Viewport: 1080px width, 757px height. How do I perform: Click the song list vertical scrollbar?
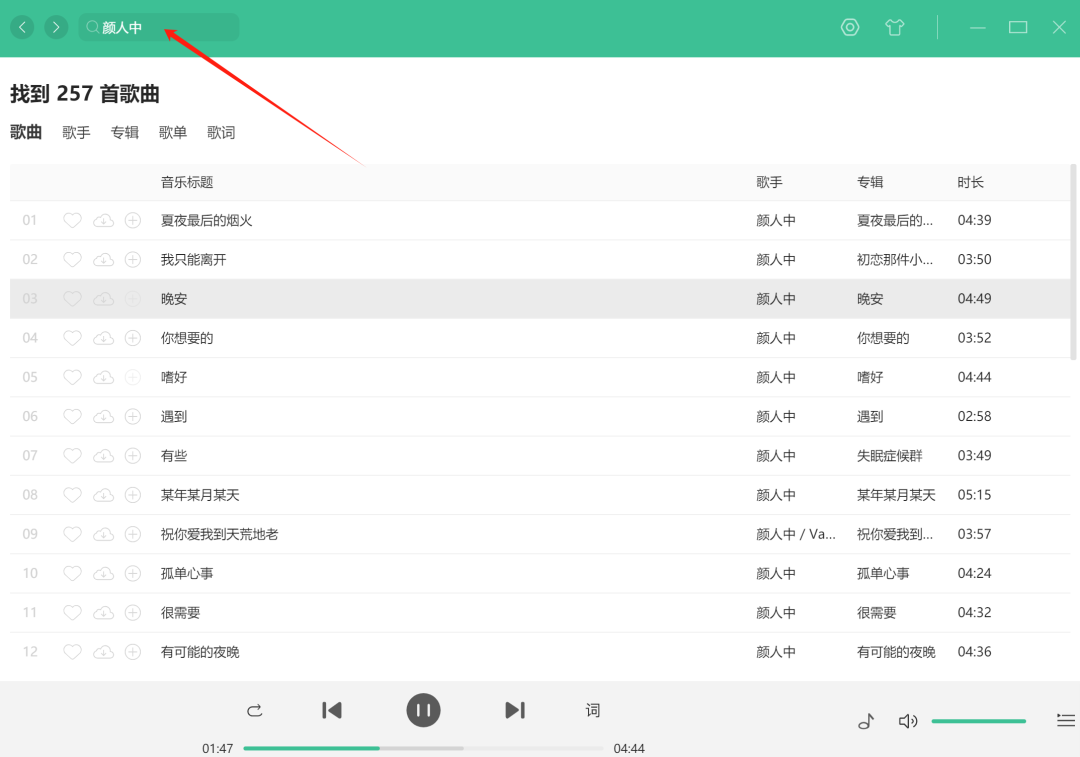click(x=1072, y=262)
